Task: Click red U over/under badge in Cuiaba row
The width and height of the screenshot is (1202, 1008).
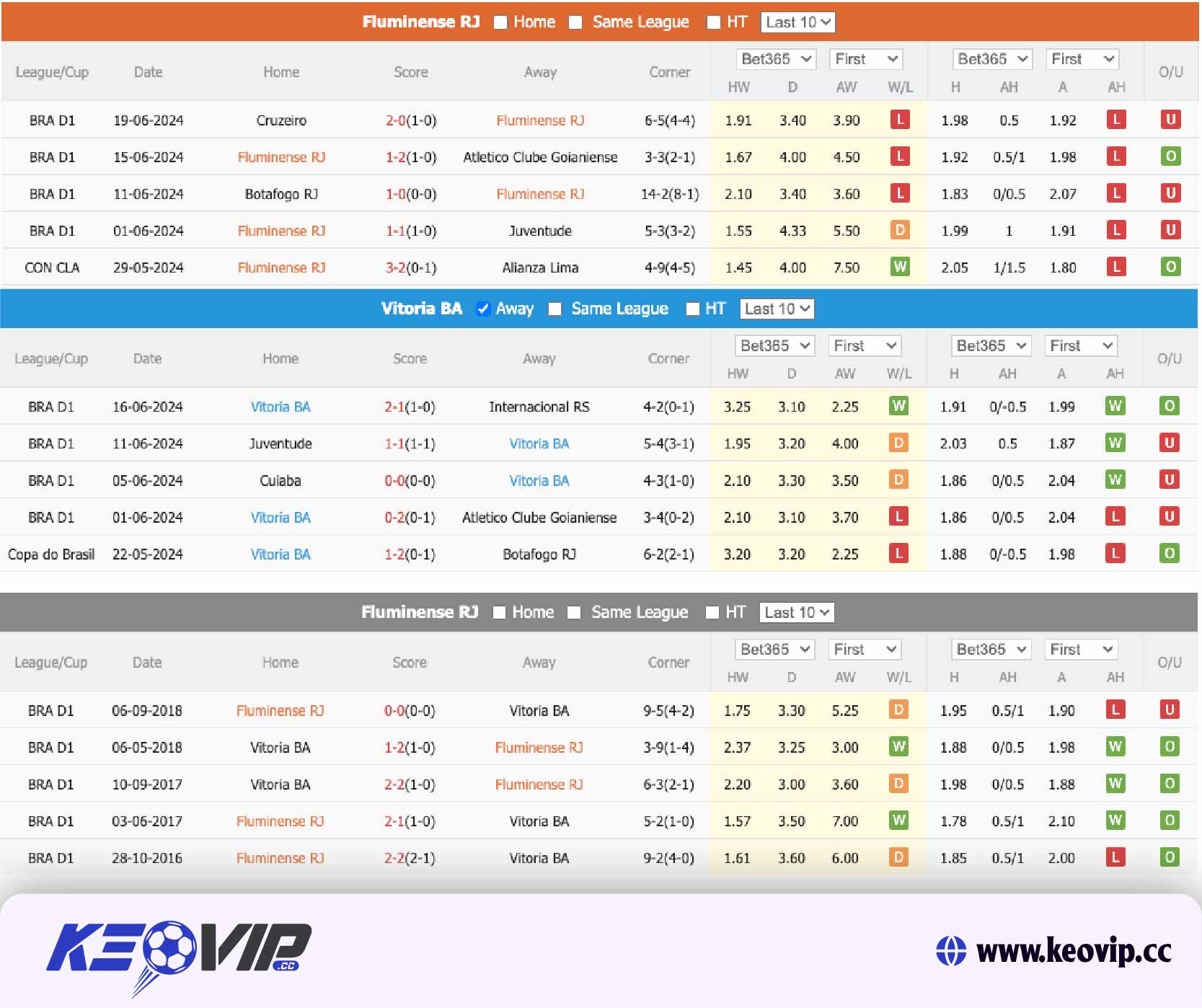Action: coord(1169,479)
